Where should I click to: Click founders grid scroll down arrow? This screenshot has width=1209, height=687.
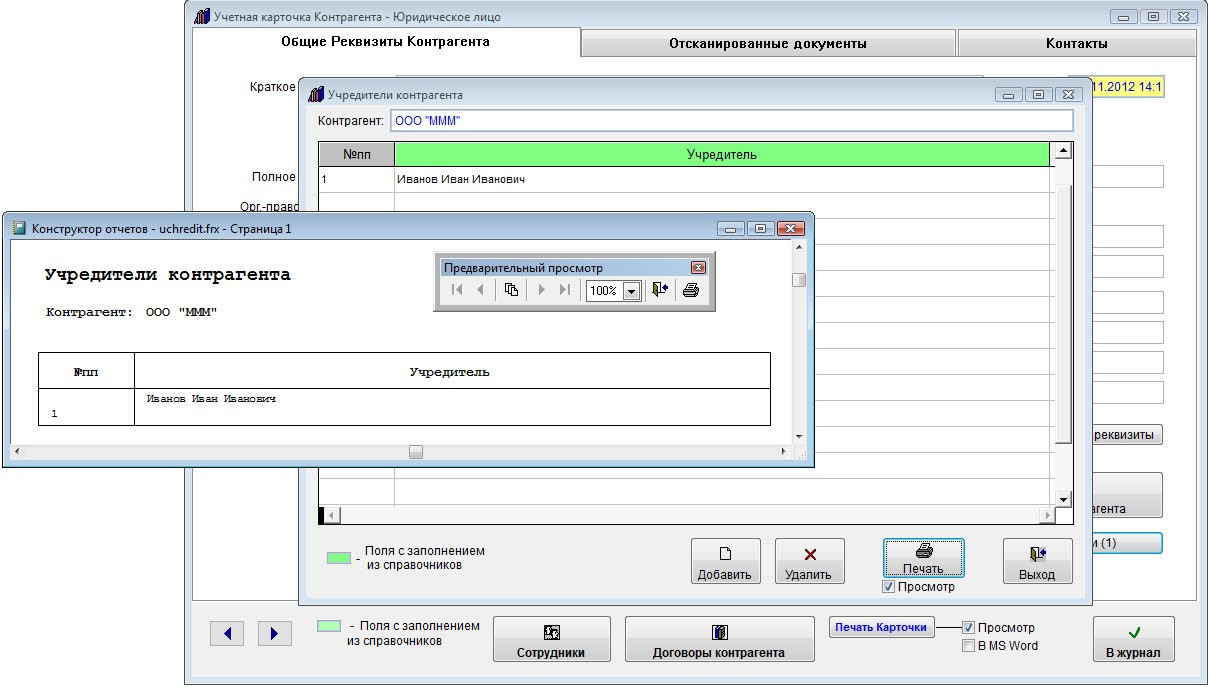1062,498
